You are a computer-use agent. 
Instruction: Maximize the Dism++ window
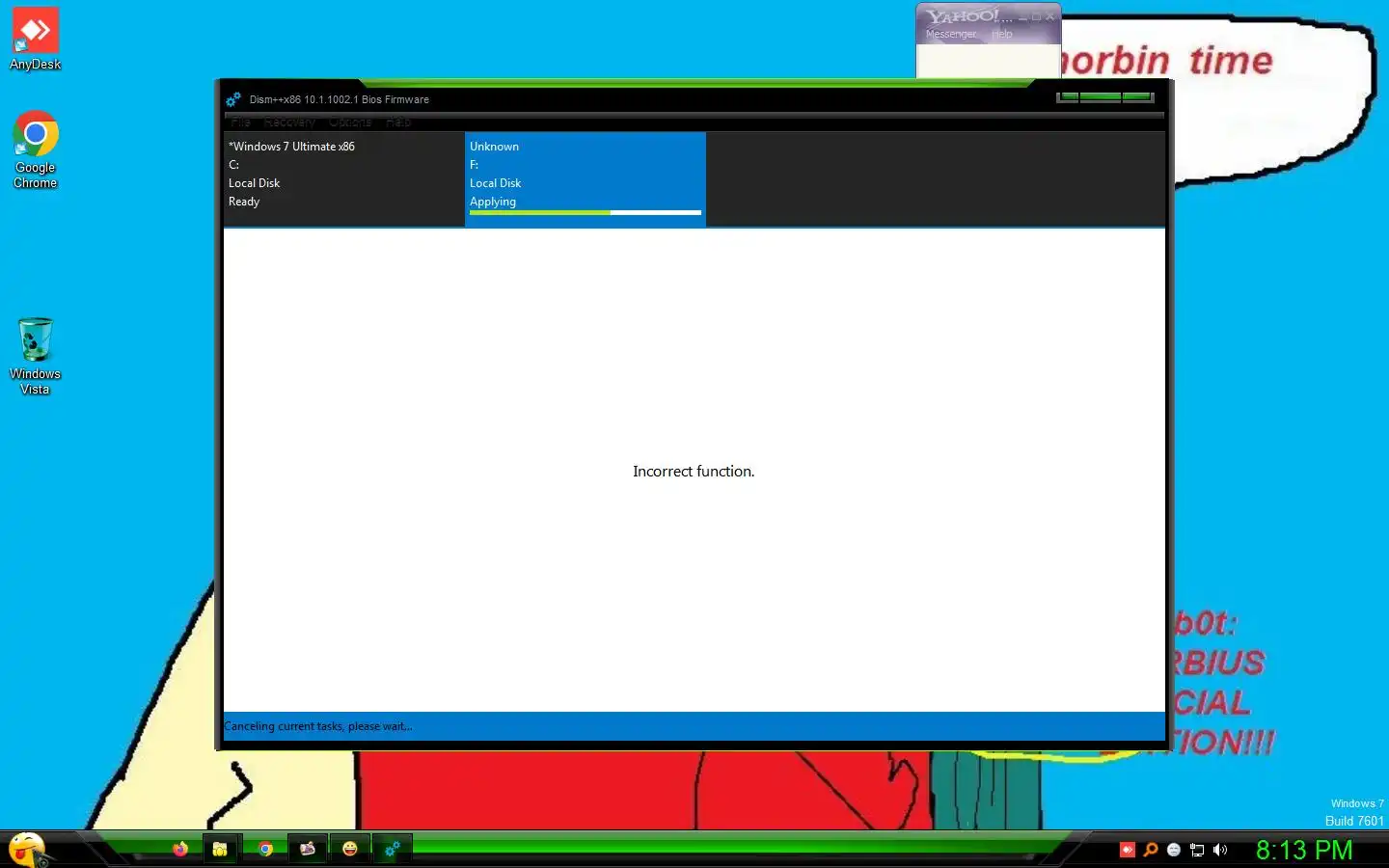(1101, 97)
